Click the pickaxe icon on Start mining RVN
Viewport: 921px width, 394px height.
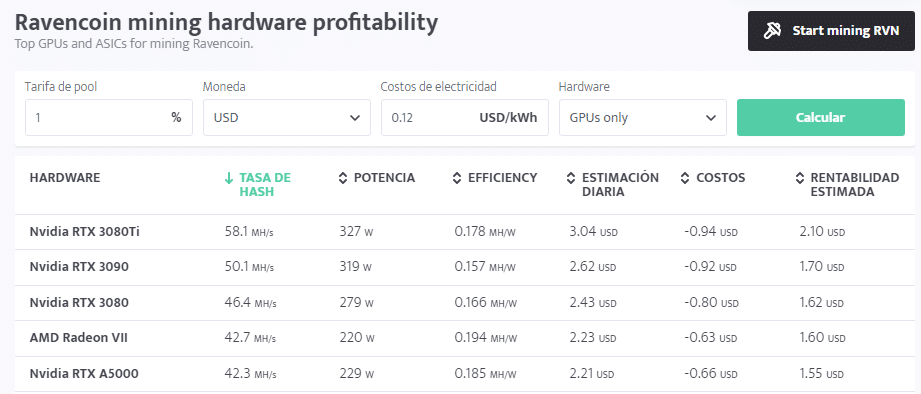[772, 31]
